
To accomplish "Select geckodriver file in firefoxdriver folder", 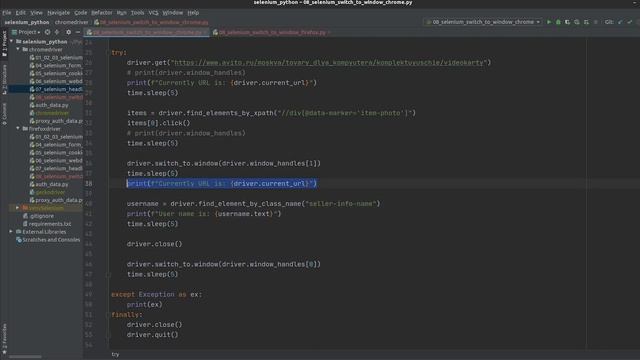I will (x=47, y=192).
